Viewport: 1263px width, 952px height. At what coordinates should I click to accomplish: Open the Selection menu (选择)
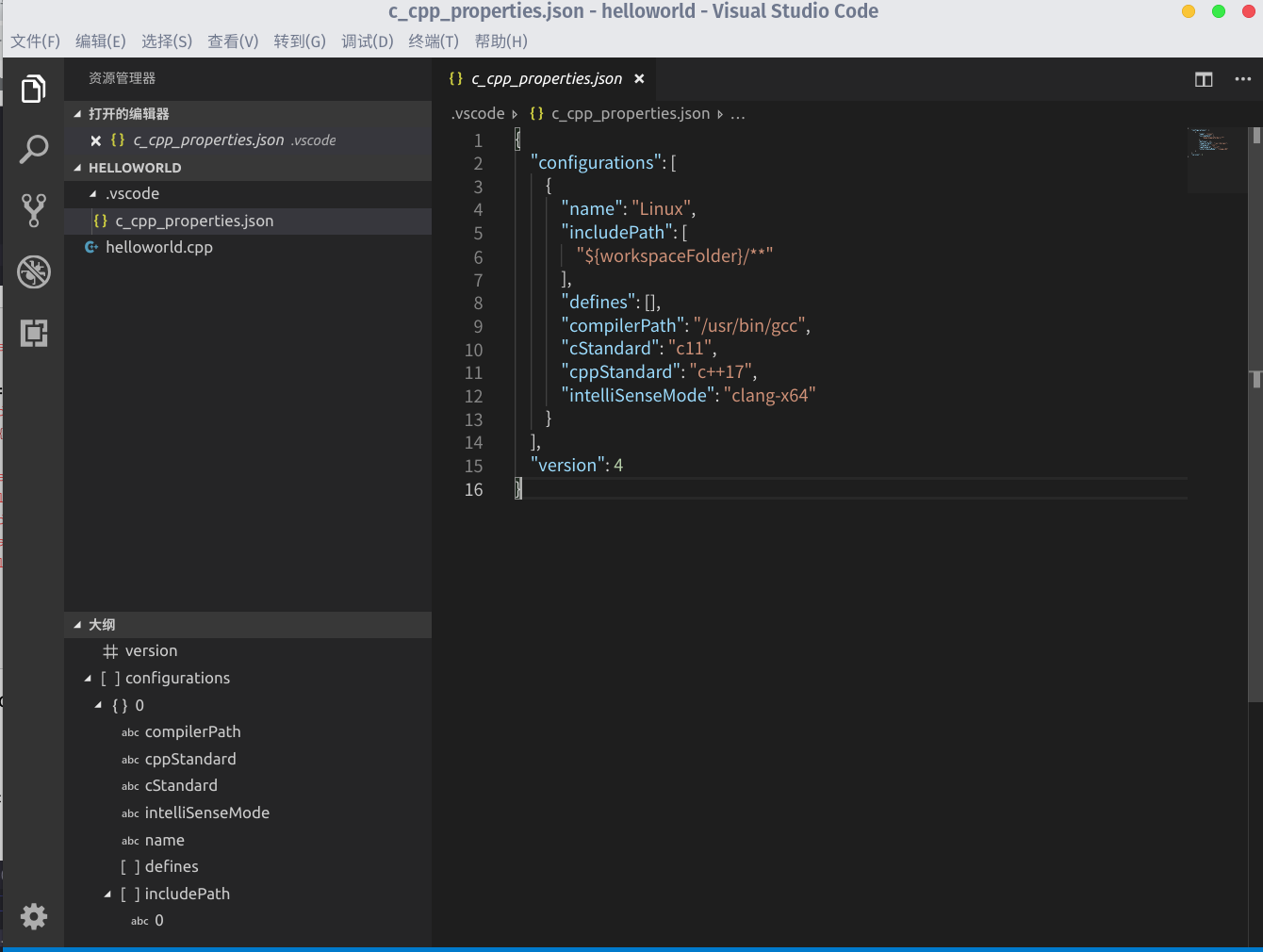tap(166, 41)
